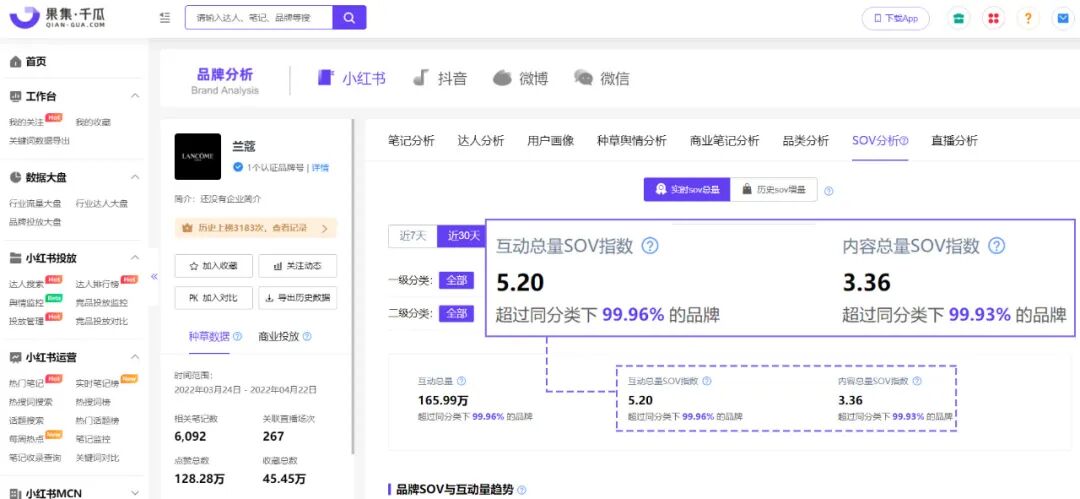Click the 小红书投放 folder icon

(x=15, y=258)
